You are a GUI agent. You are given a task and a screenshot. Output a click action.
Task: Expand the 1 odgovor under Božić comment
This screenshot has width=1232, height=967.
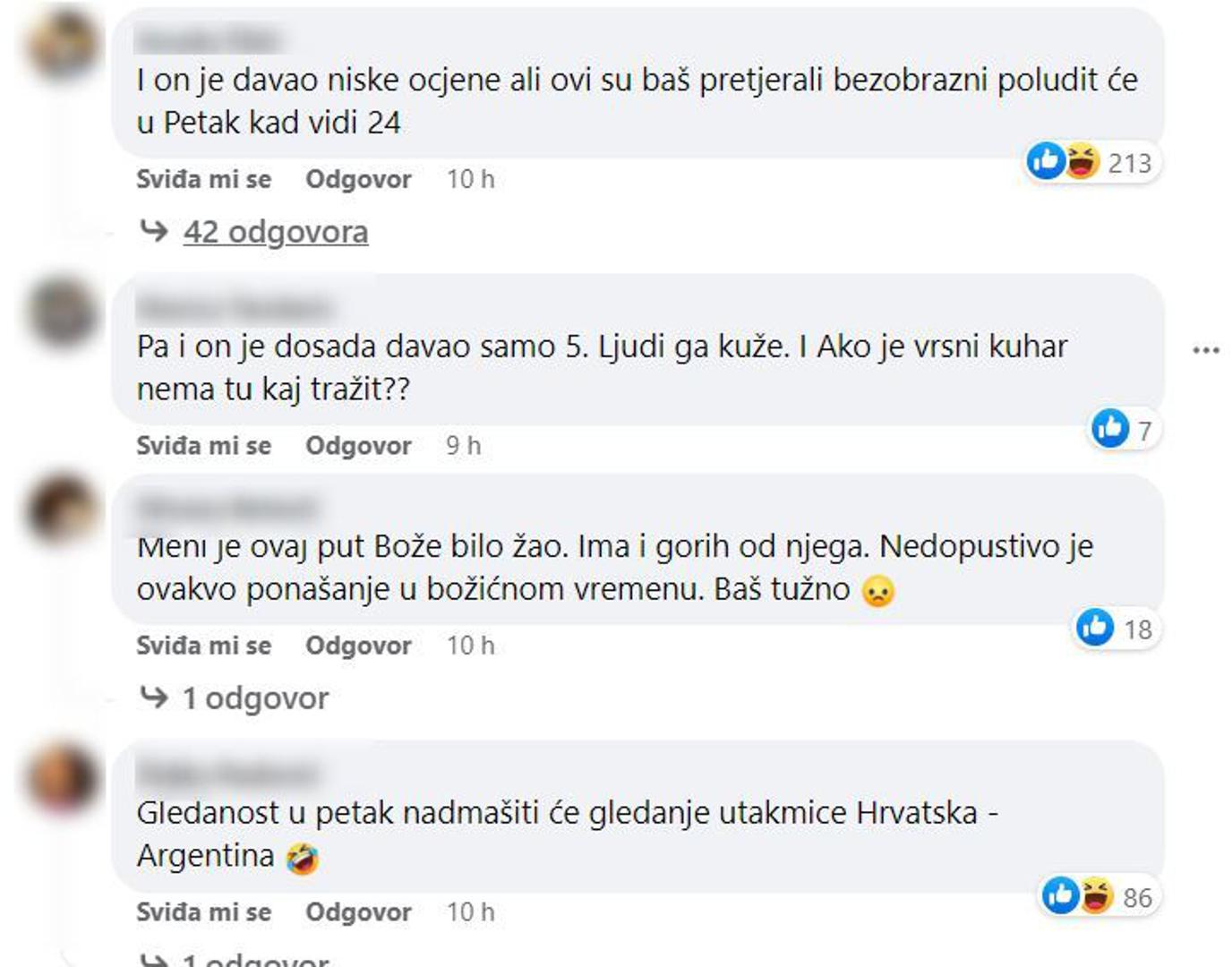click(256, 697)
